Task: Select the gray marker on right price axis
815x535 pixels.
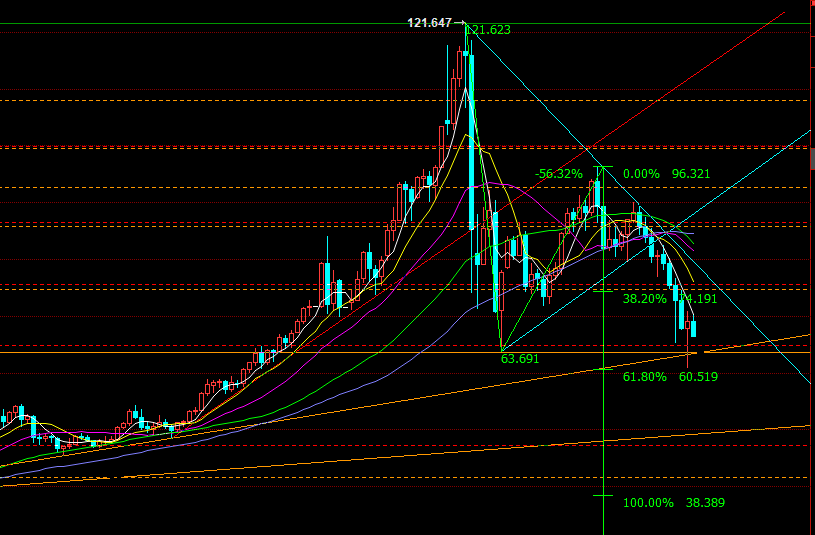Action: point(812,159)
